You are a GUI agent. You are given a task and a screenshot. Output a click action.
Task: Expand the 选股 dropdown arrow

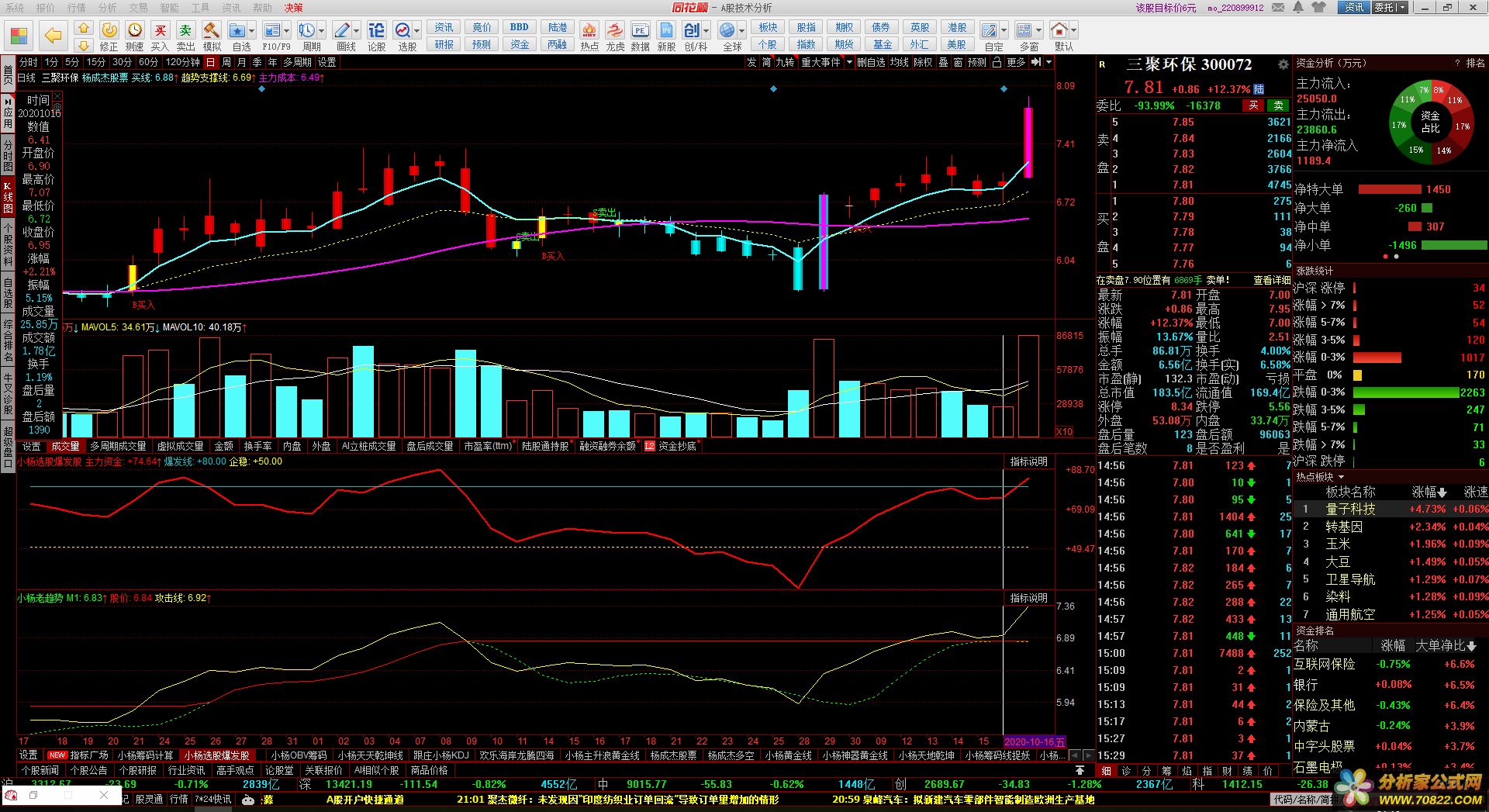coord(417,31)
